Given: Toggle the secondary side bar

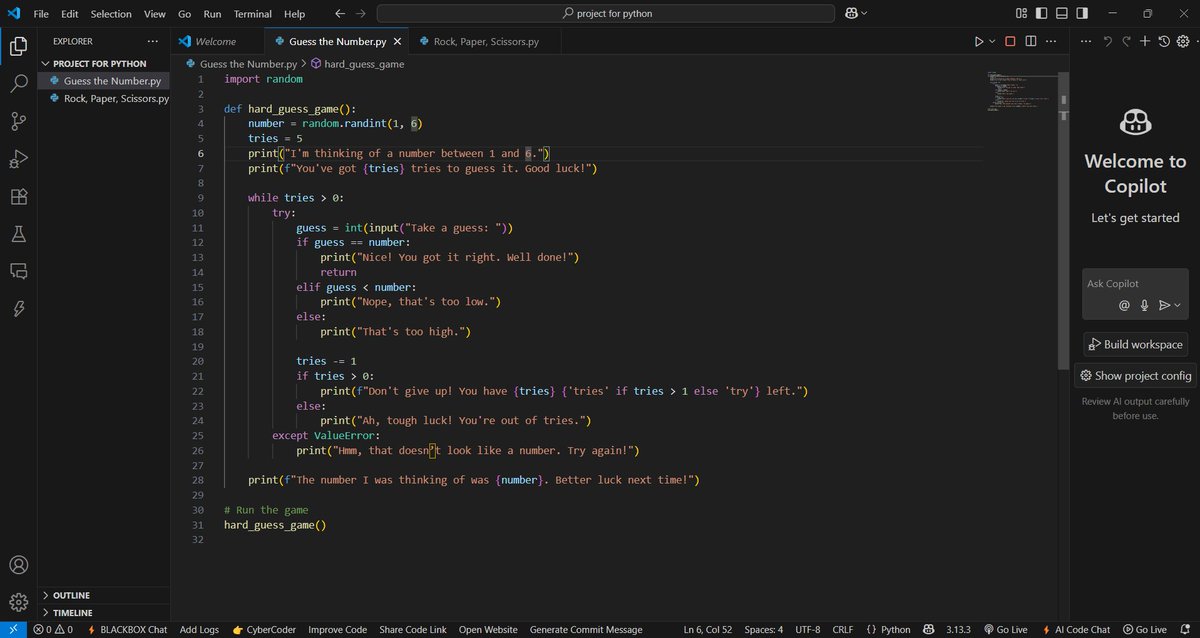Looking at the screenshot, I should [1084, 13].
